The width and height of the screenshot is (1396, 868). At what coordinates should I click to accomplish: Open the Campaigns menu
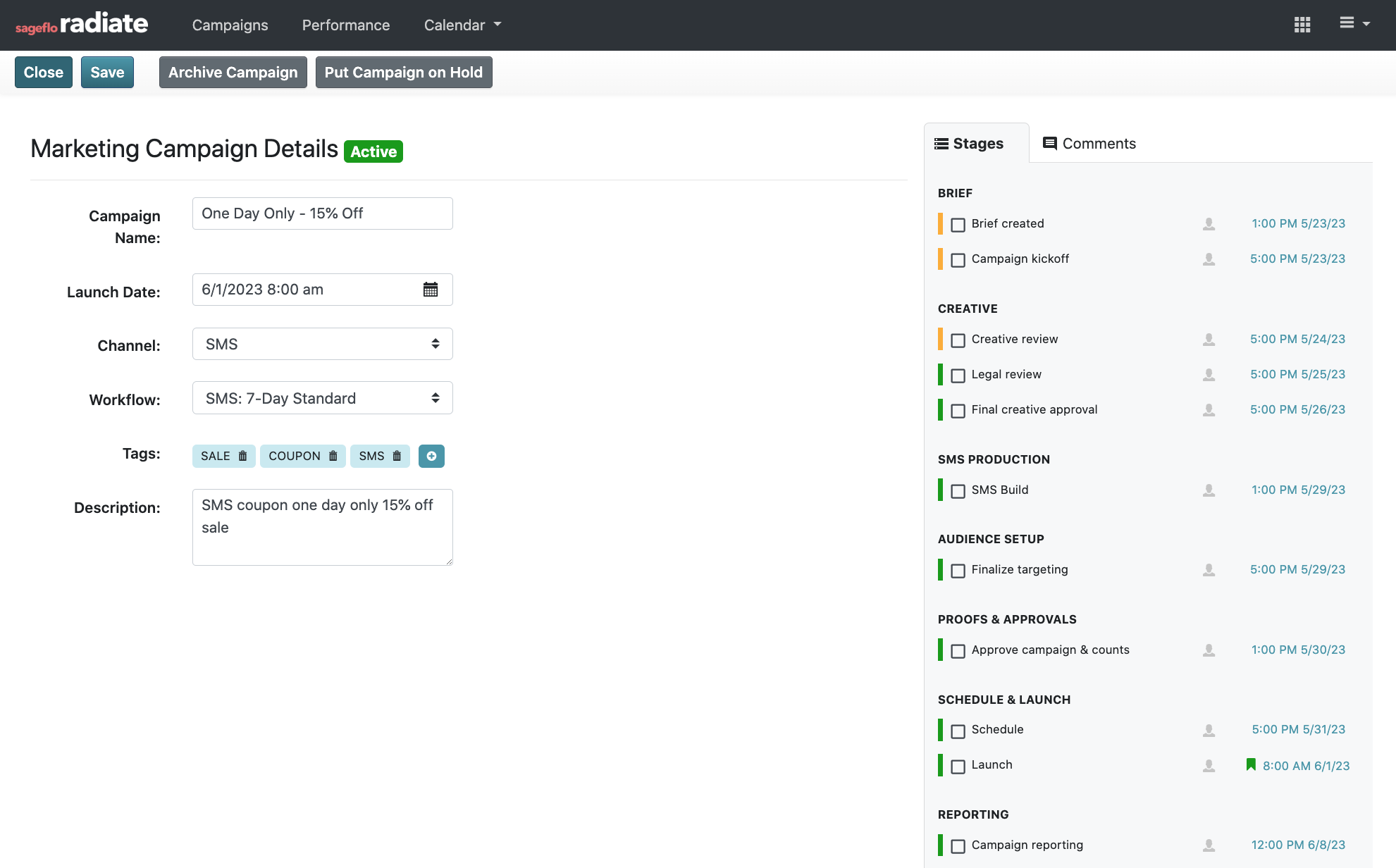click(230, 25)
